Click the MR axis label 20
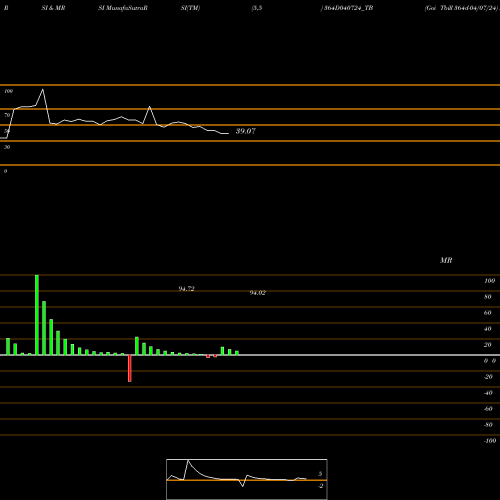 pyautogui.click(x=488, y=345)
